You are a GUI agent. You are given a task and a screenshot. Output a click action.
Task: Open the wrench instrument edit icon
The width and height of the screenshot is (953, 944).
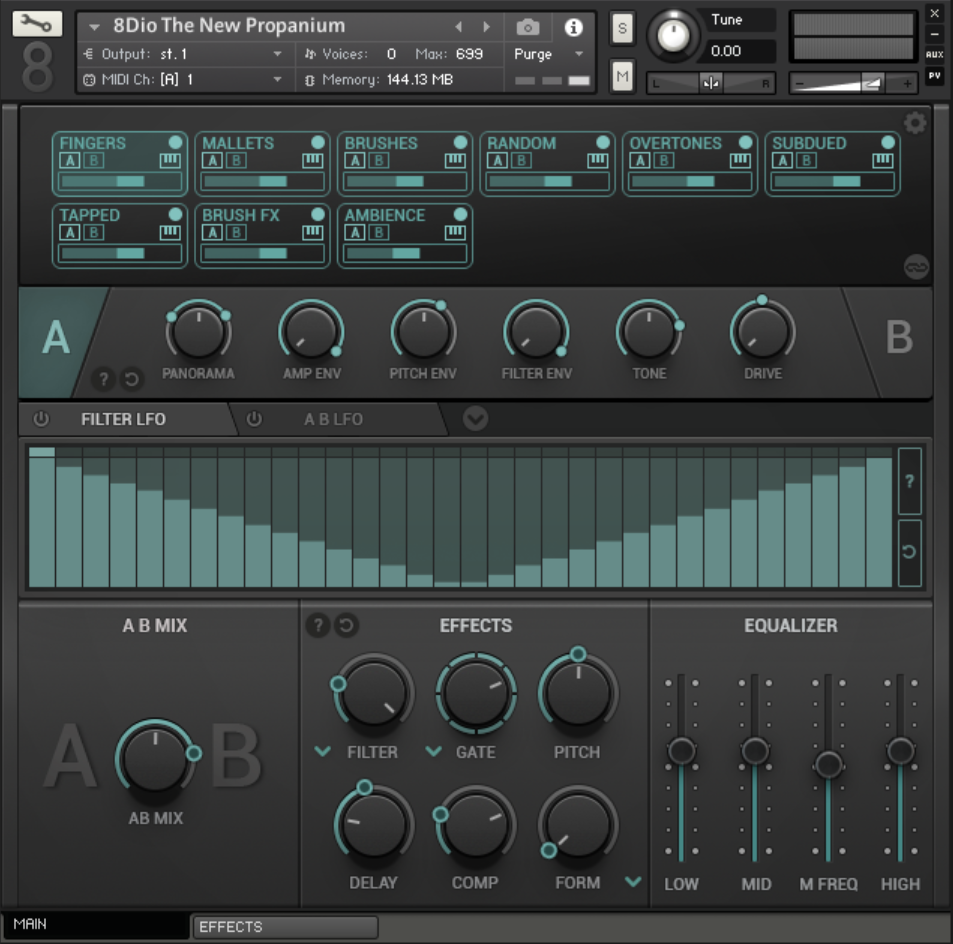(36, 24)
